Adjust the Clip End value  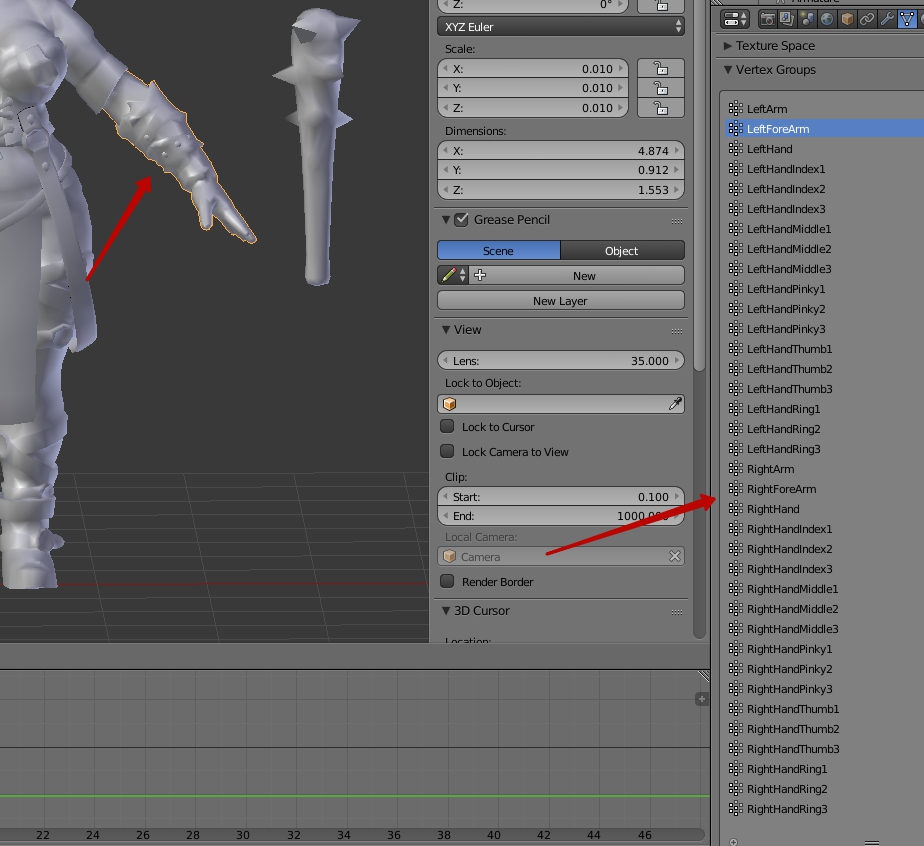click(x=561, y=515)
